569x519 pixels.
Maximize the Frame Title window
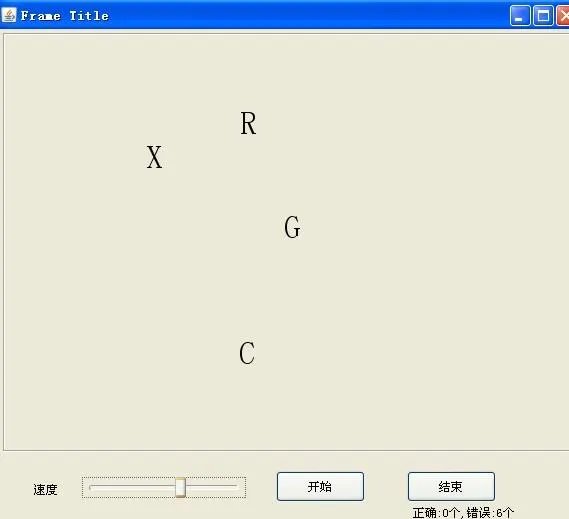click(x=543, y=16)
